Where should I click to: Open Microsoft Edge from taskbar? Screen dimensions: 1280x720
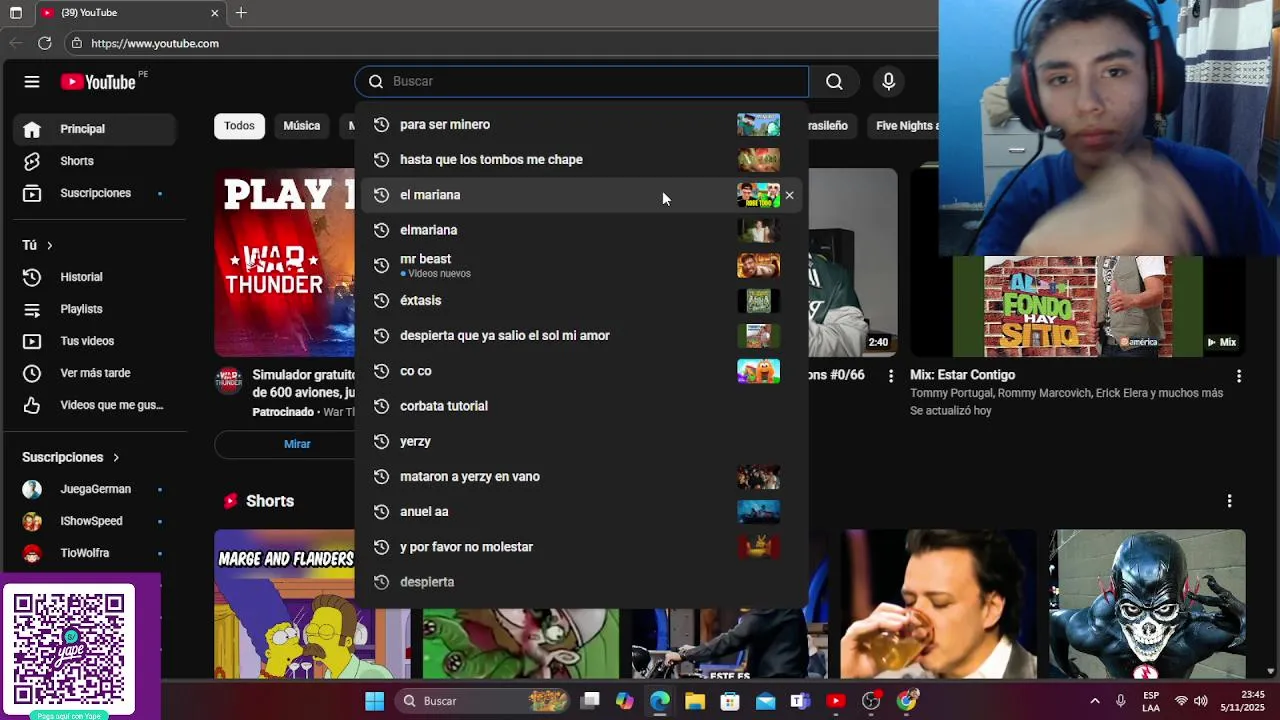pos(660,701)
